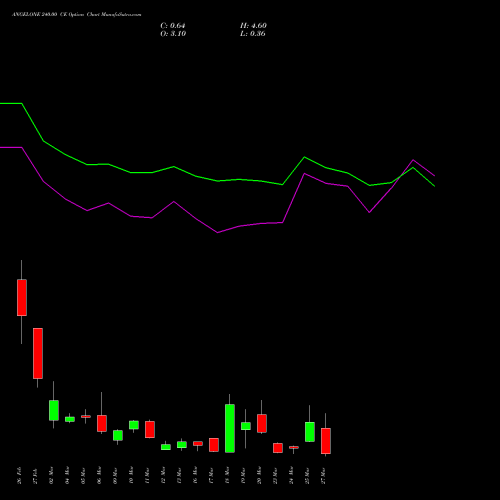Click the low value "L: 0.36"
The image size is (500, 500).
click(x=253, y=34)
